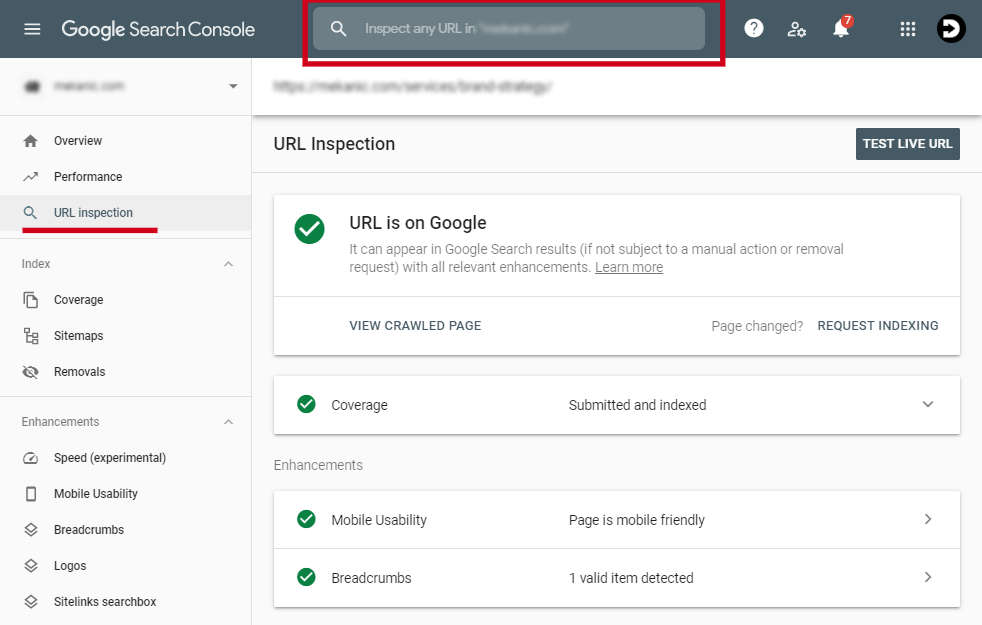Click the '1 valid item detected' text
982x625 pixels.
point(631,578)
